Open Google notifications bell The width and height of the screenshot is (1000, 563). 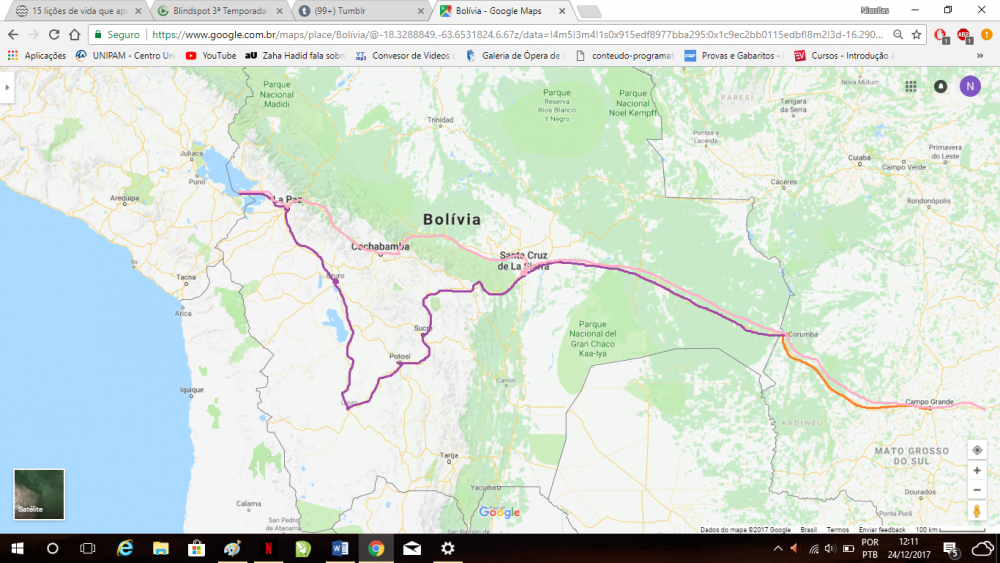click(940, 86)
